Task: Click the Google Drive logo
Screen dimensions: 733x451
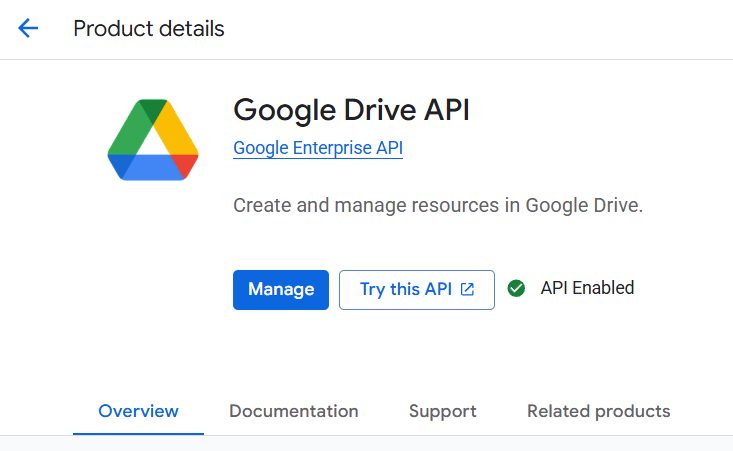Action: (153, 140)
